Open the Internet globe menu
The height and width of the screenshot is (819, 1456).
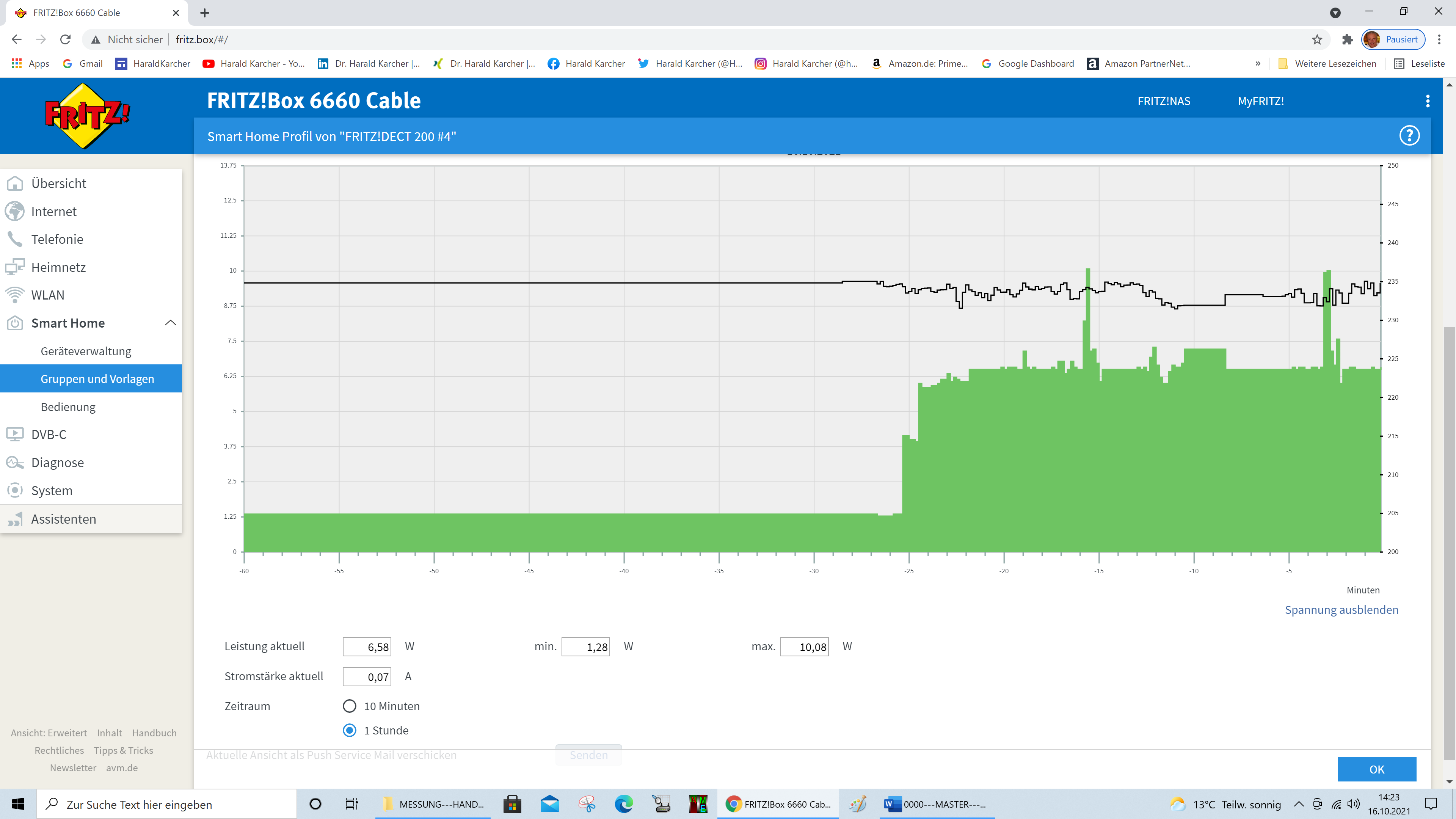(53, 212)
